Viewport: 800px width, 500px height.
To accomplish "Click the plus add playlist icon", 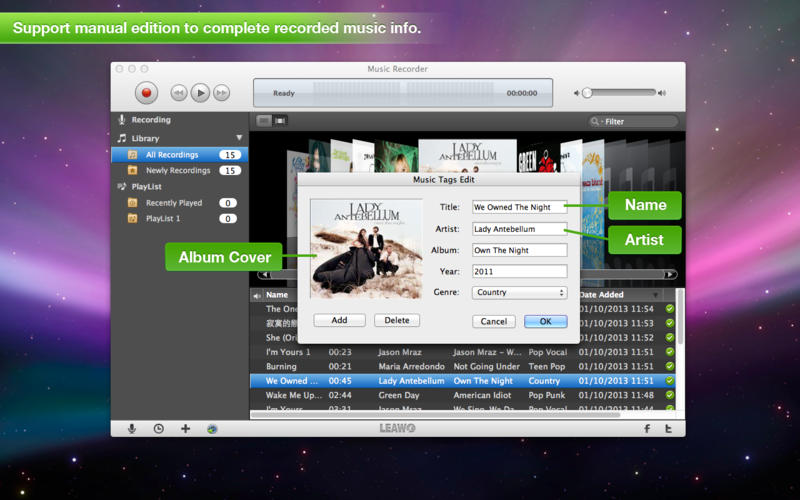I will [186, 429].
